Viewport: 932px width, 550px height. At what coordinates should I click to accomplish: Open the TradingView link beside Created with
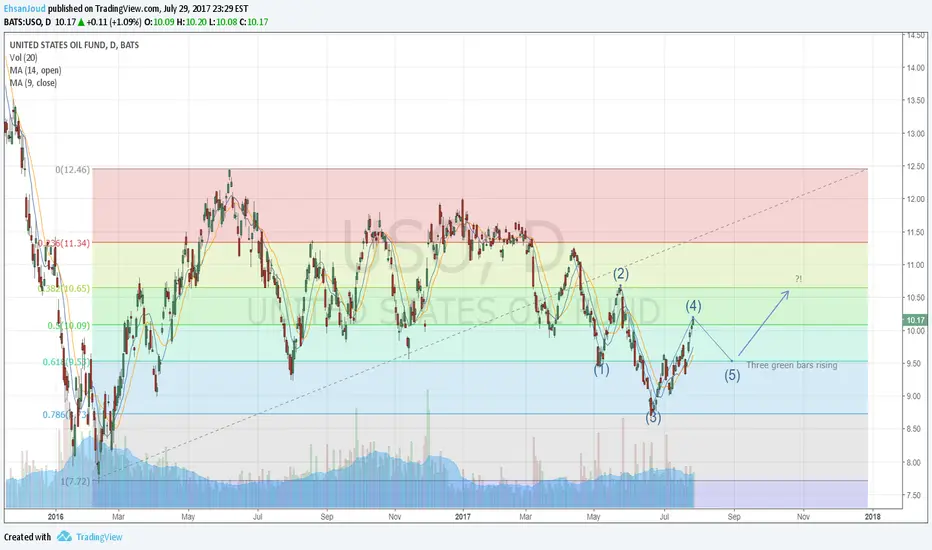(99, 537)
